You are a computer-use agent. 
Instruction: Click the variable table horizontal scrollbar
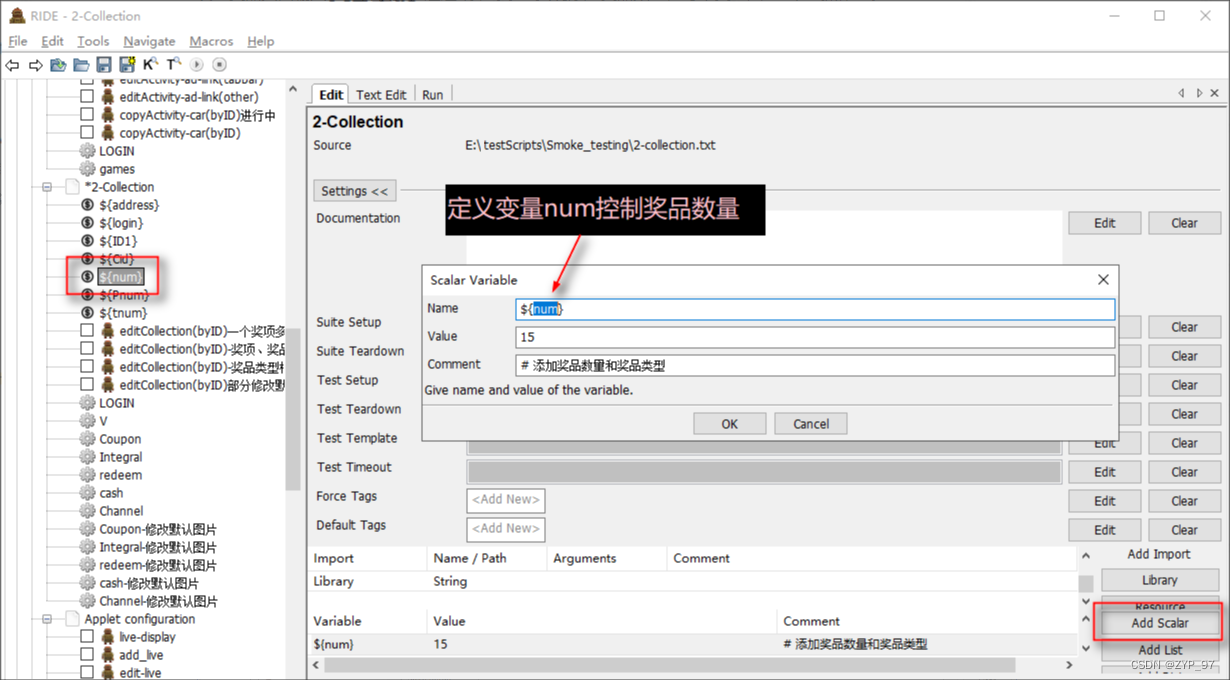tap(670, 665)
